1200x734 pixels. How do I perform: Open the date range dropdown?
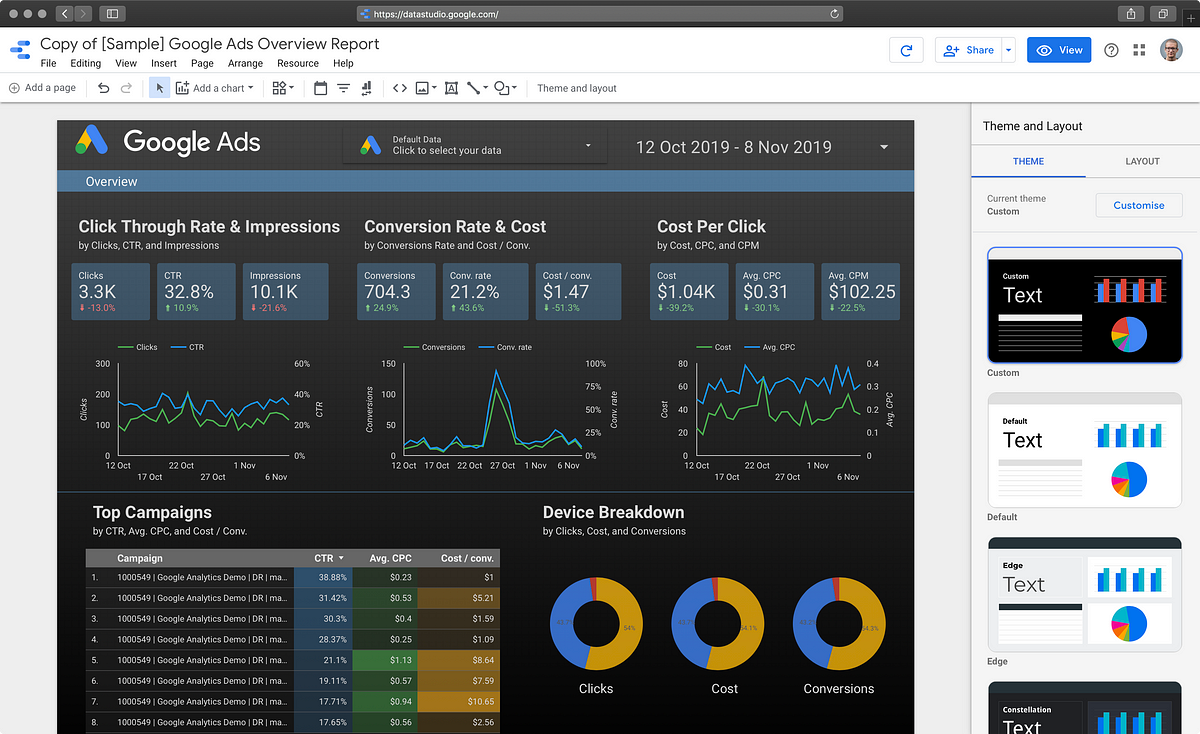[x=884, y=147]
